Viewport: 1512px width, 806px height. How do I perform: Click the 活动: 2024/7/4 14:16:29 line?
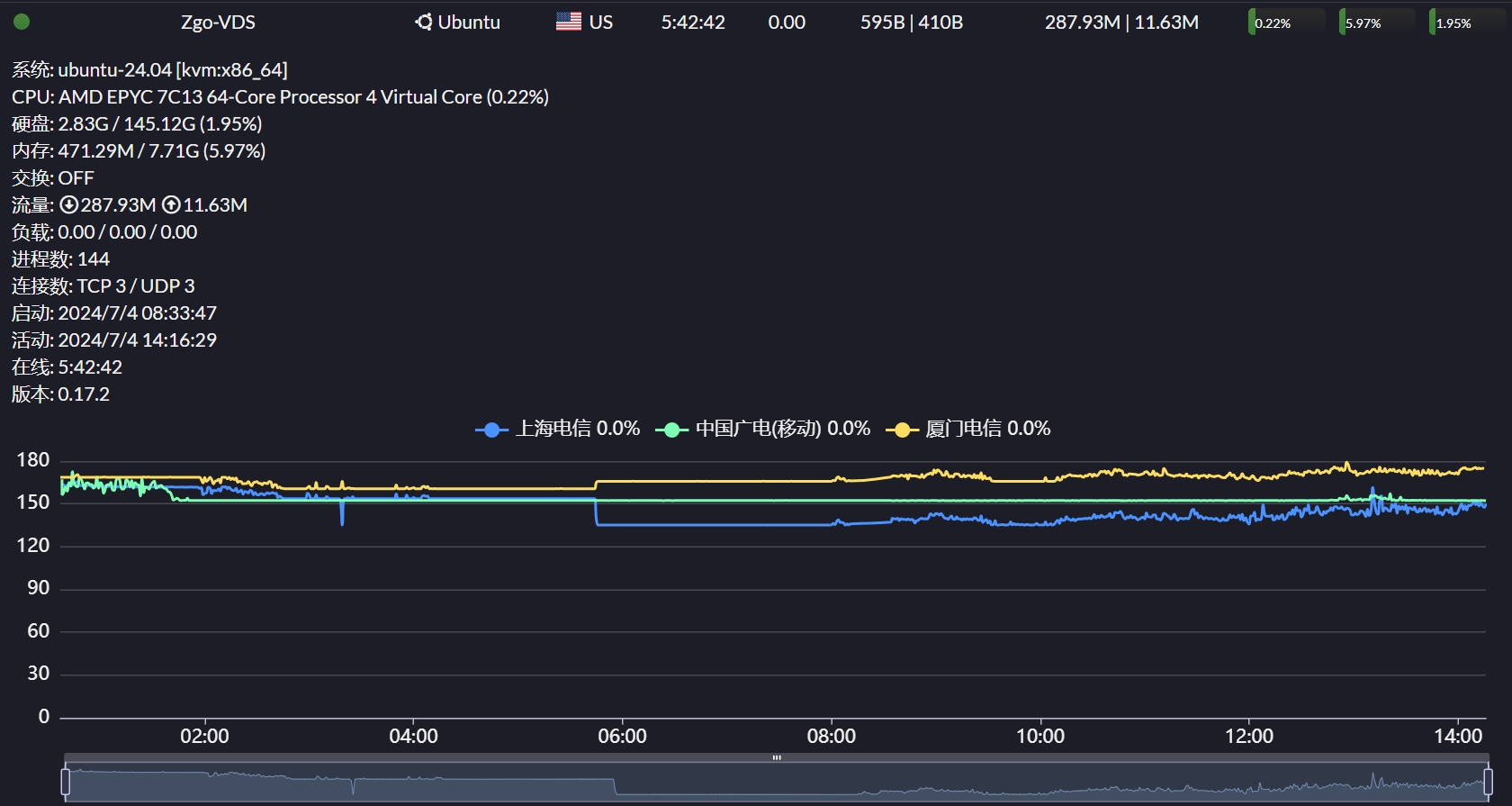click(114, 340)
